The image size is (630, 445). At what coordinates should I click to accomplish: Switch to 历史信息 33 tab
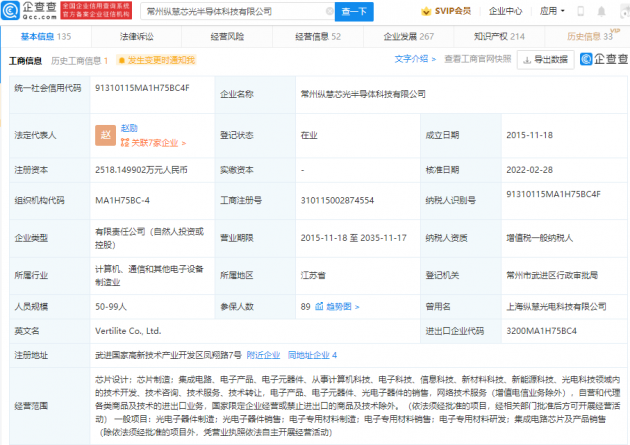pyautogui.click(x=590, y=37)
